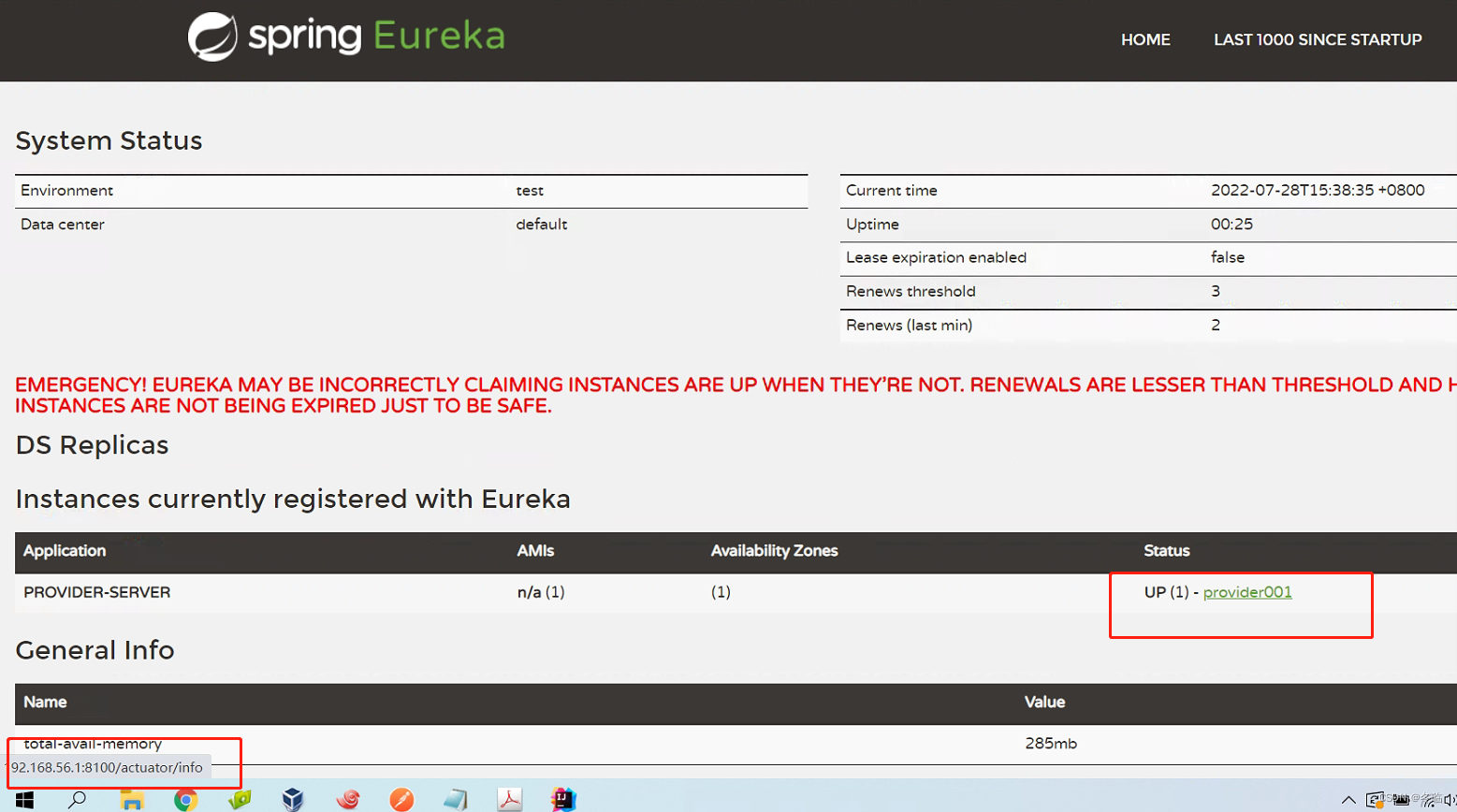Select the lease expiration value 'false'
Image resolution: width=1457 pixels, height=812 pixels.
click(1228, 257)
